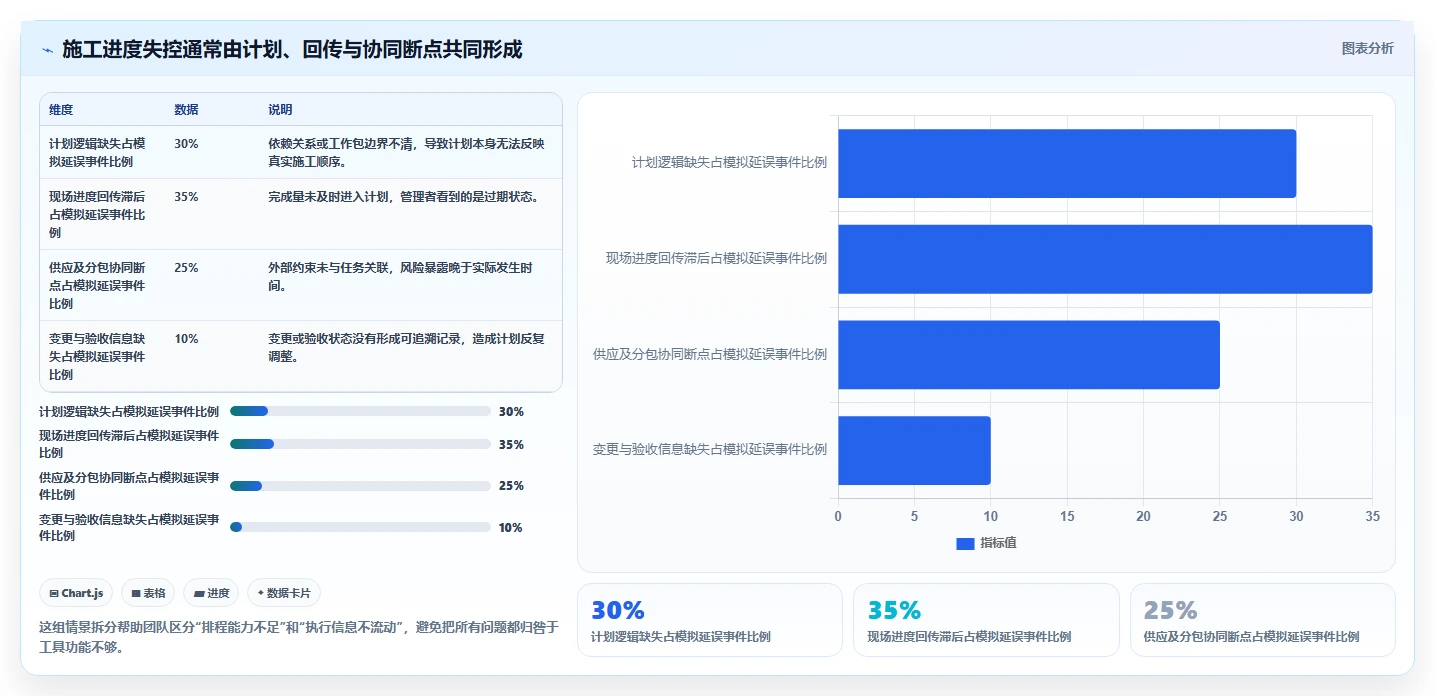1435x696 pixels.
Task: Click the 25% value in the table
Action: click(x=186, y=268)
